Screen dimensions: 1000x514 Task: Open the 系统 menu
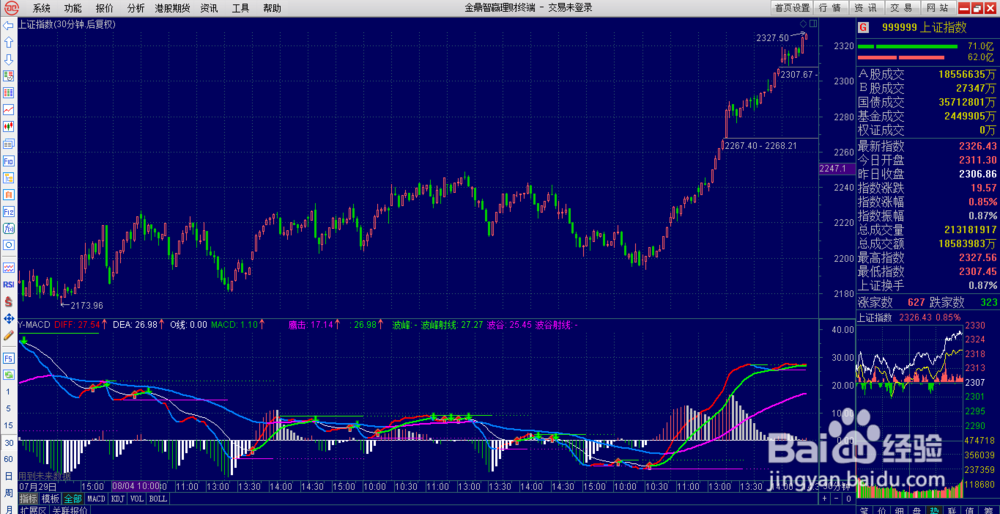tap(41, 8)
